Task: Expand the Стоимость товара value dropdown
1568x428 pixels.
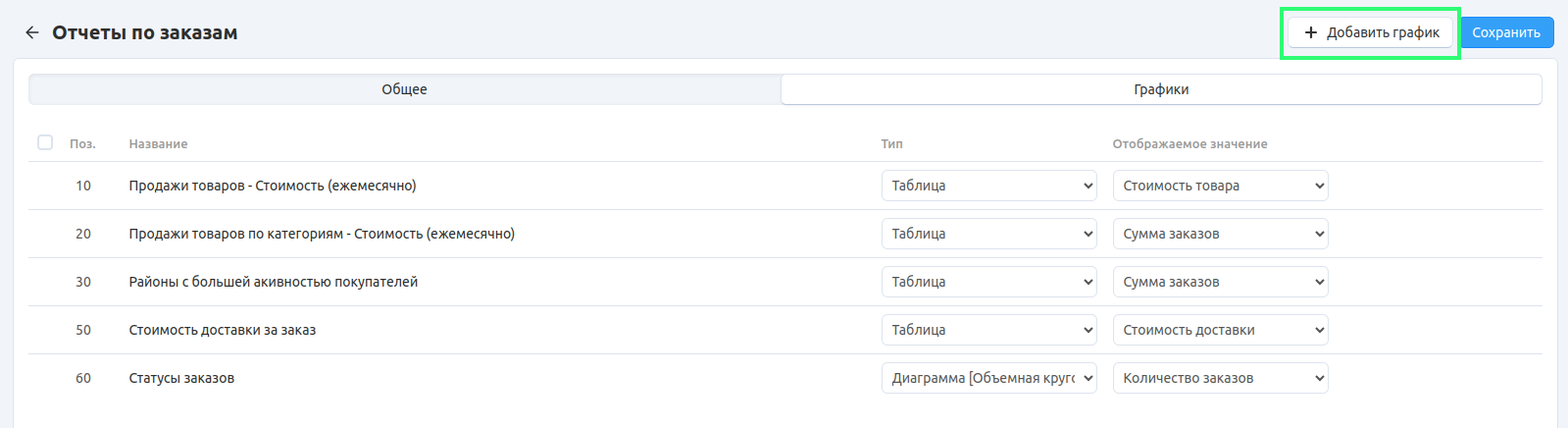Action: [1220, 186]
